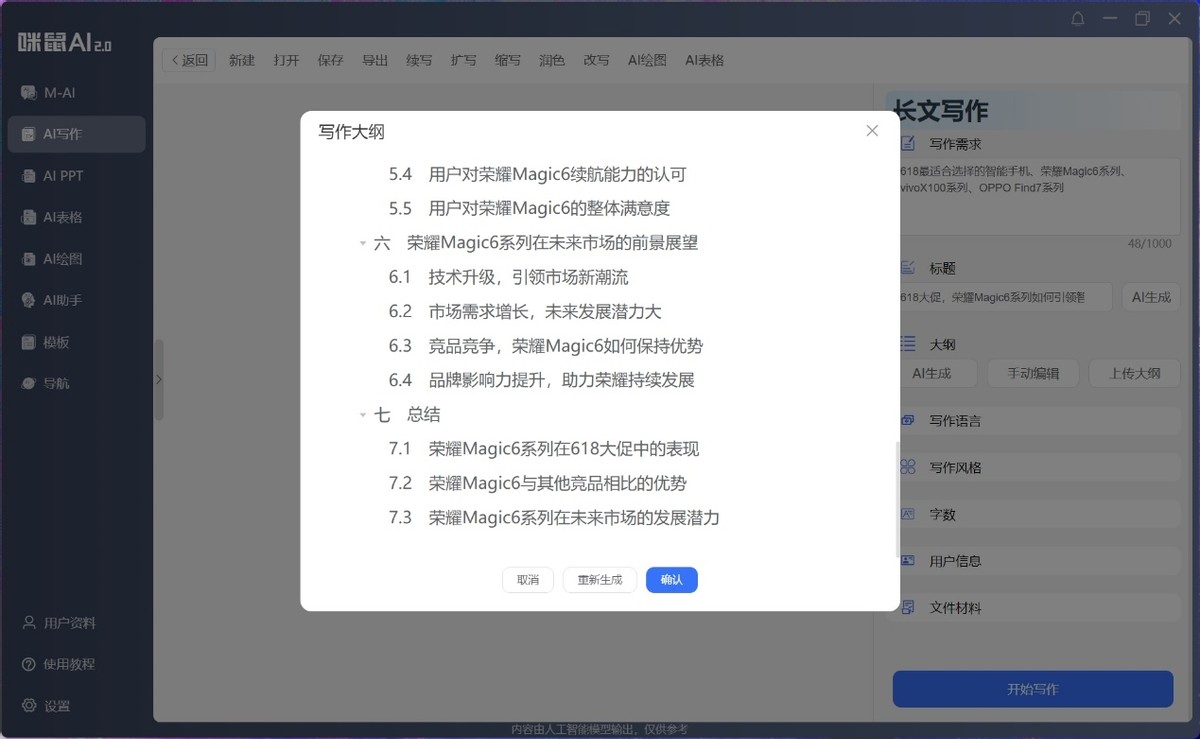Click the 手动编辑 outline button
1200x739 pixels.
pos(1033,374)
